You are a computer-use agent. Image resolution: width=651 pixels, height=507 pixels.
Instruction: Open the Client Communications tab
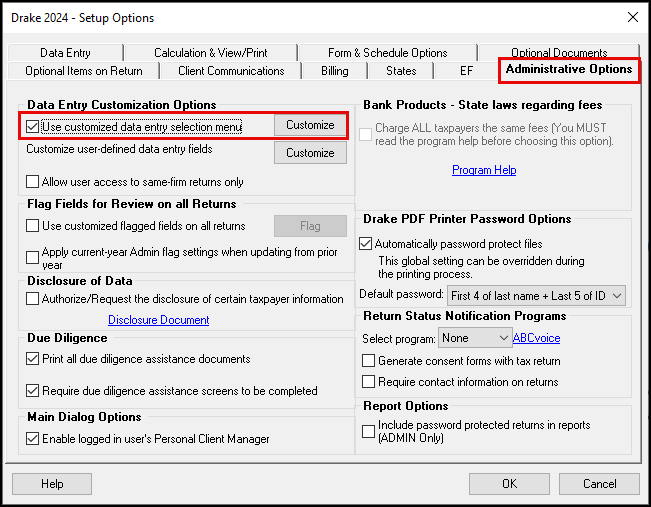coord(231,71)
